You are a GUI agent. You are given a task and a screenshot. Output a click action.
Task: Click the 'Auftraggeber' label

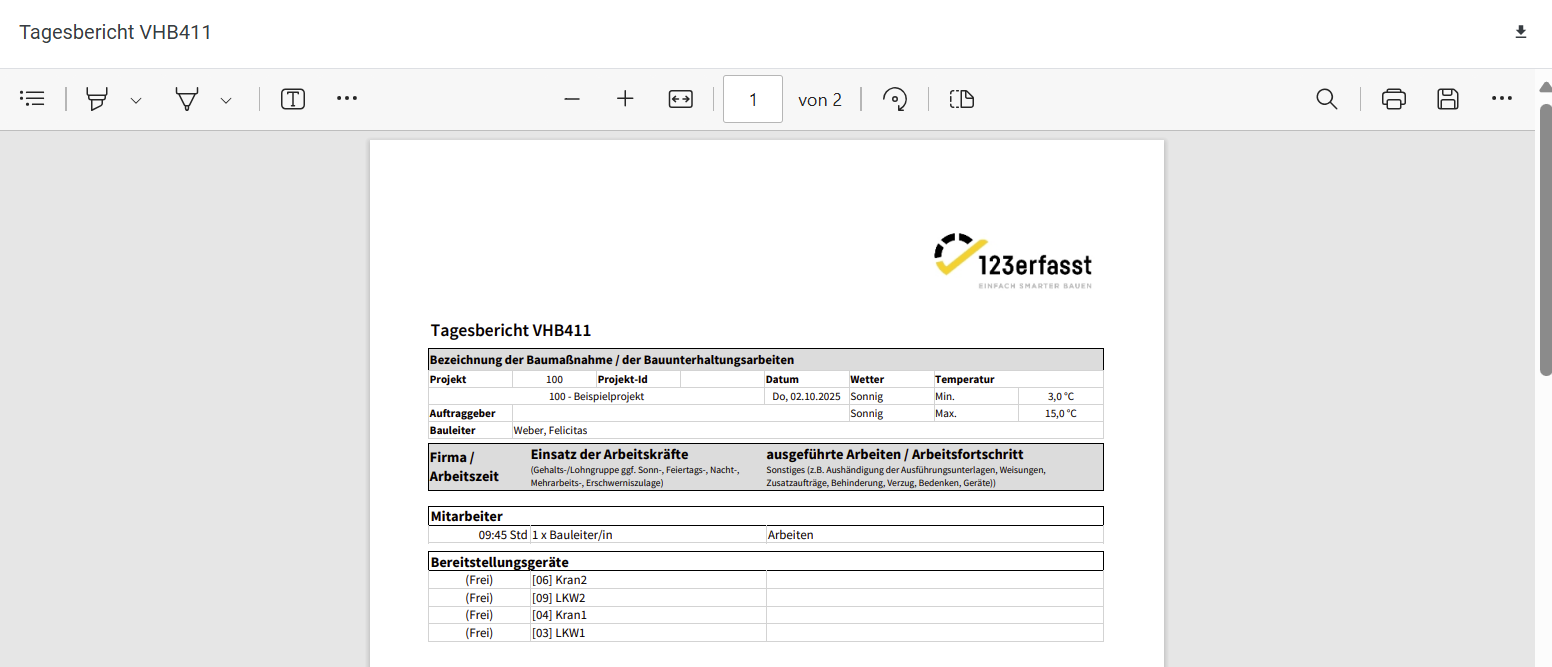tap(463, 413)
